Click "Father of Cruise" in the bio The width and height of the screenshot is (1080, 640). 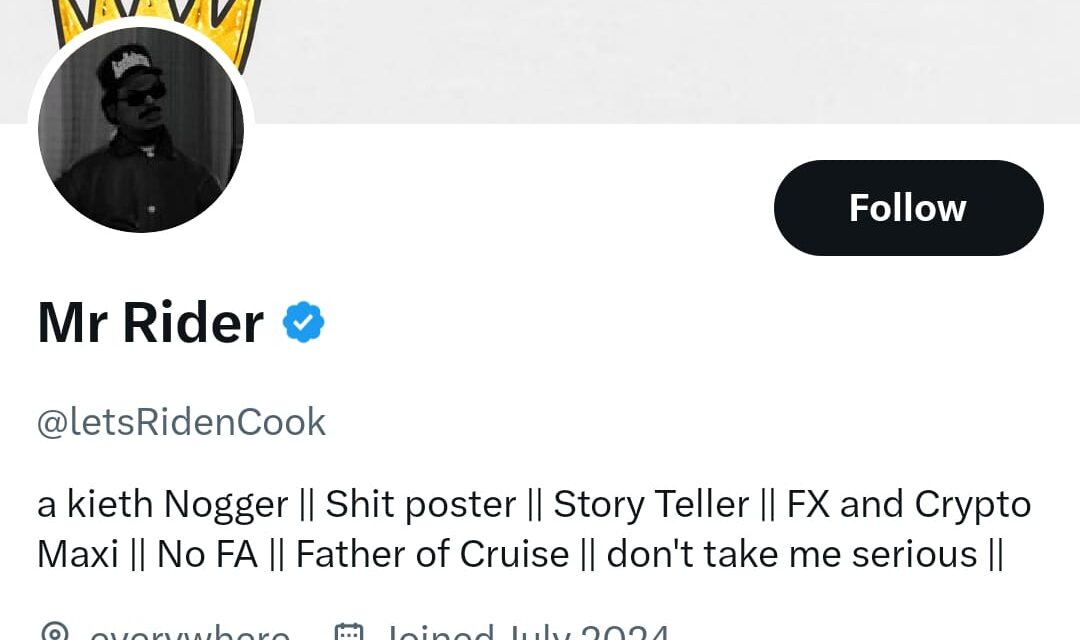[x=432, y=553]
